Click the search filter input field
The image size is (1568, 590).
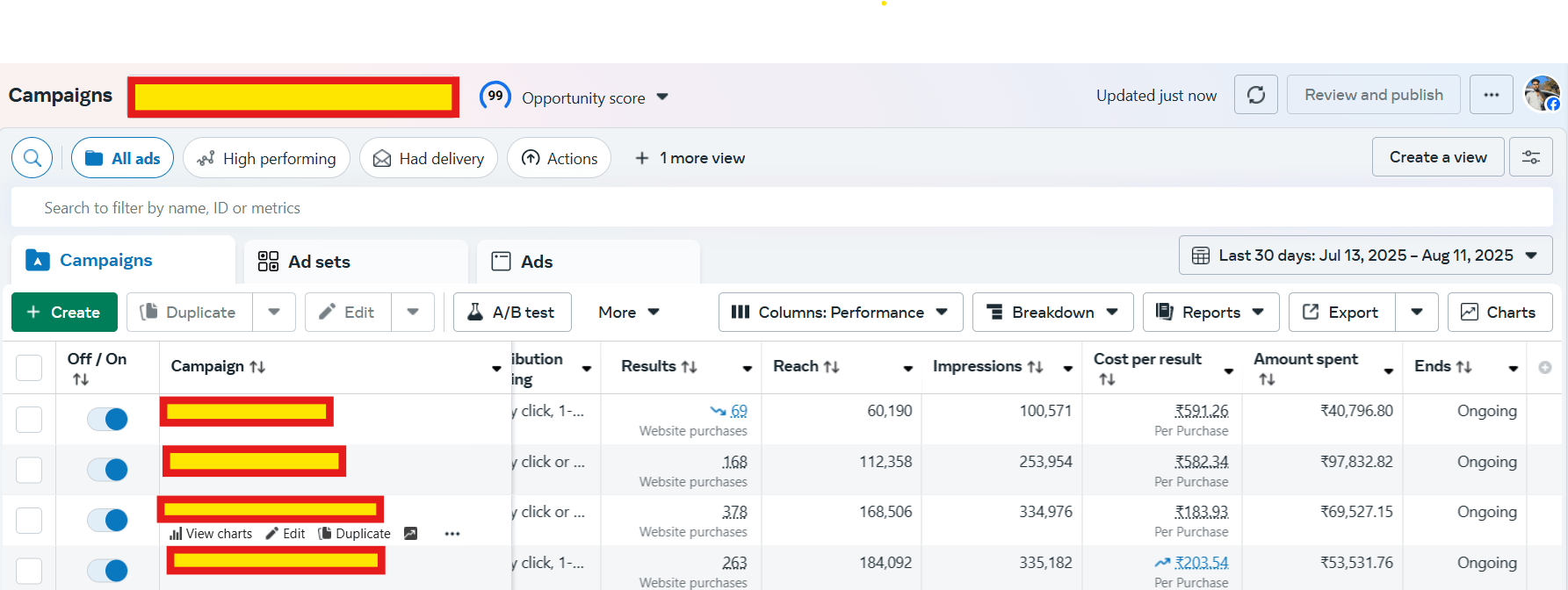click(x=782, y=208)
